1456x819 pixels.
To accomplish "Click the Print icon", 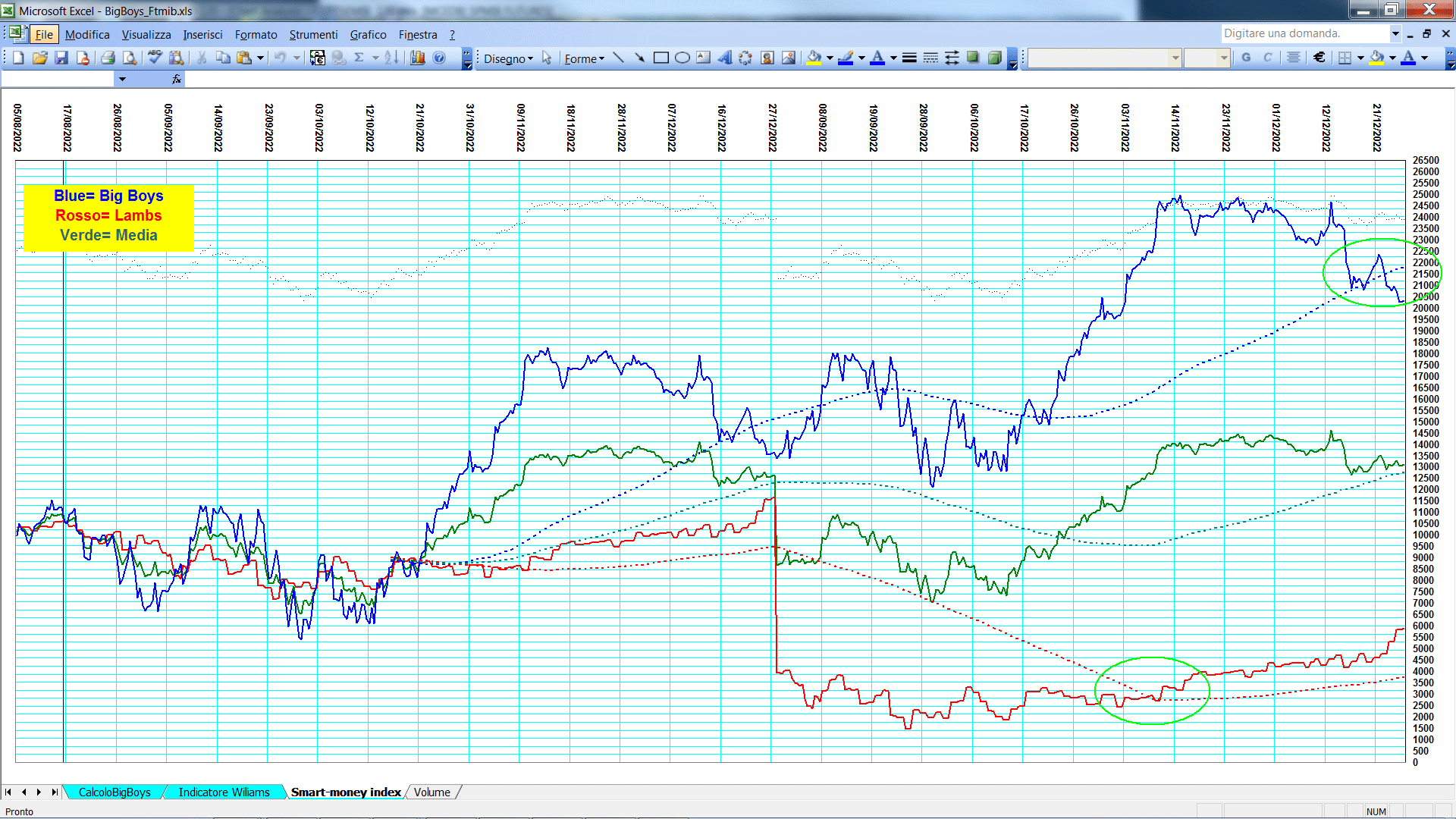I will [108, 58].
